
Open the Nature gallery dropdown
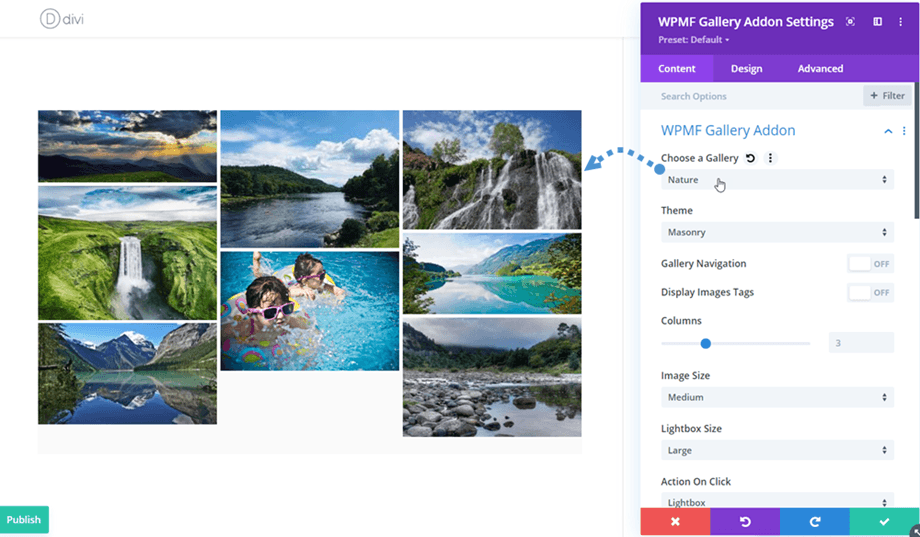pyautogui.click(x=777, y=180)
